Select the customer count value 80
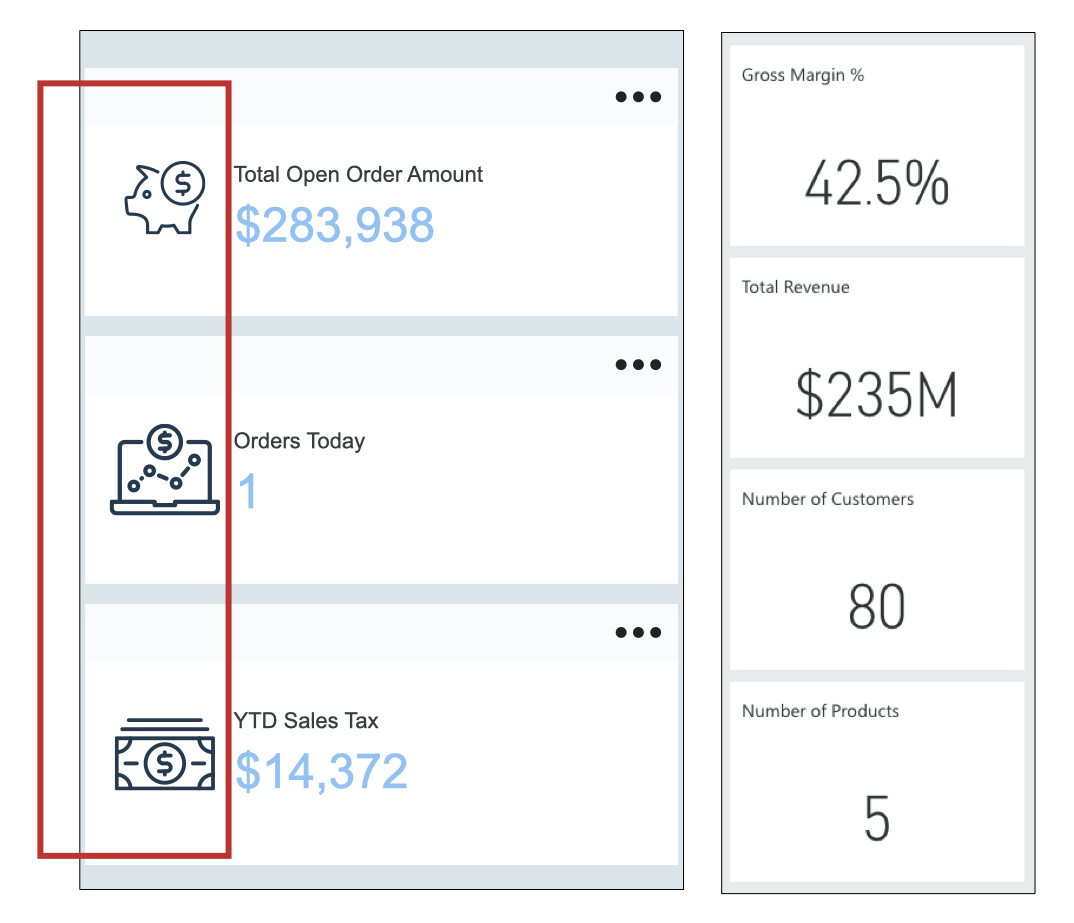 [876, 607]
